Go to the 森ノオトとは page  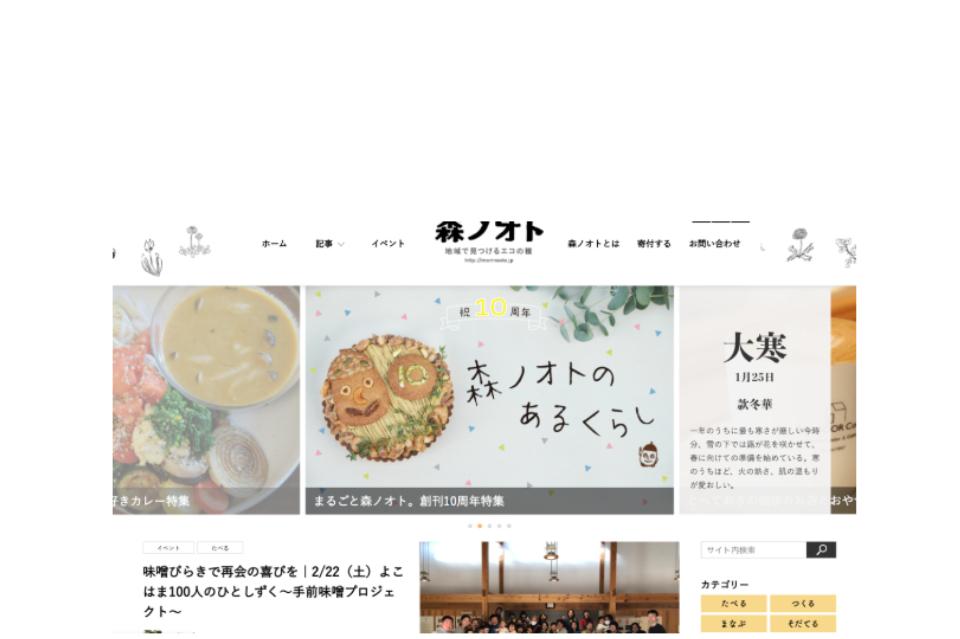point(593,244)
